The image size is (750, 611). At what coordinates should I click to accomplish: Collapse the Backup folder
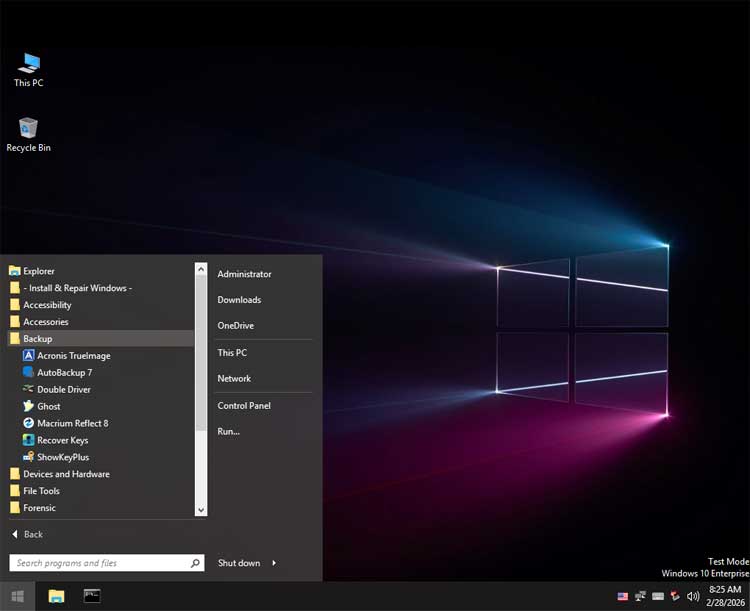click(37, 338)
